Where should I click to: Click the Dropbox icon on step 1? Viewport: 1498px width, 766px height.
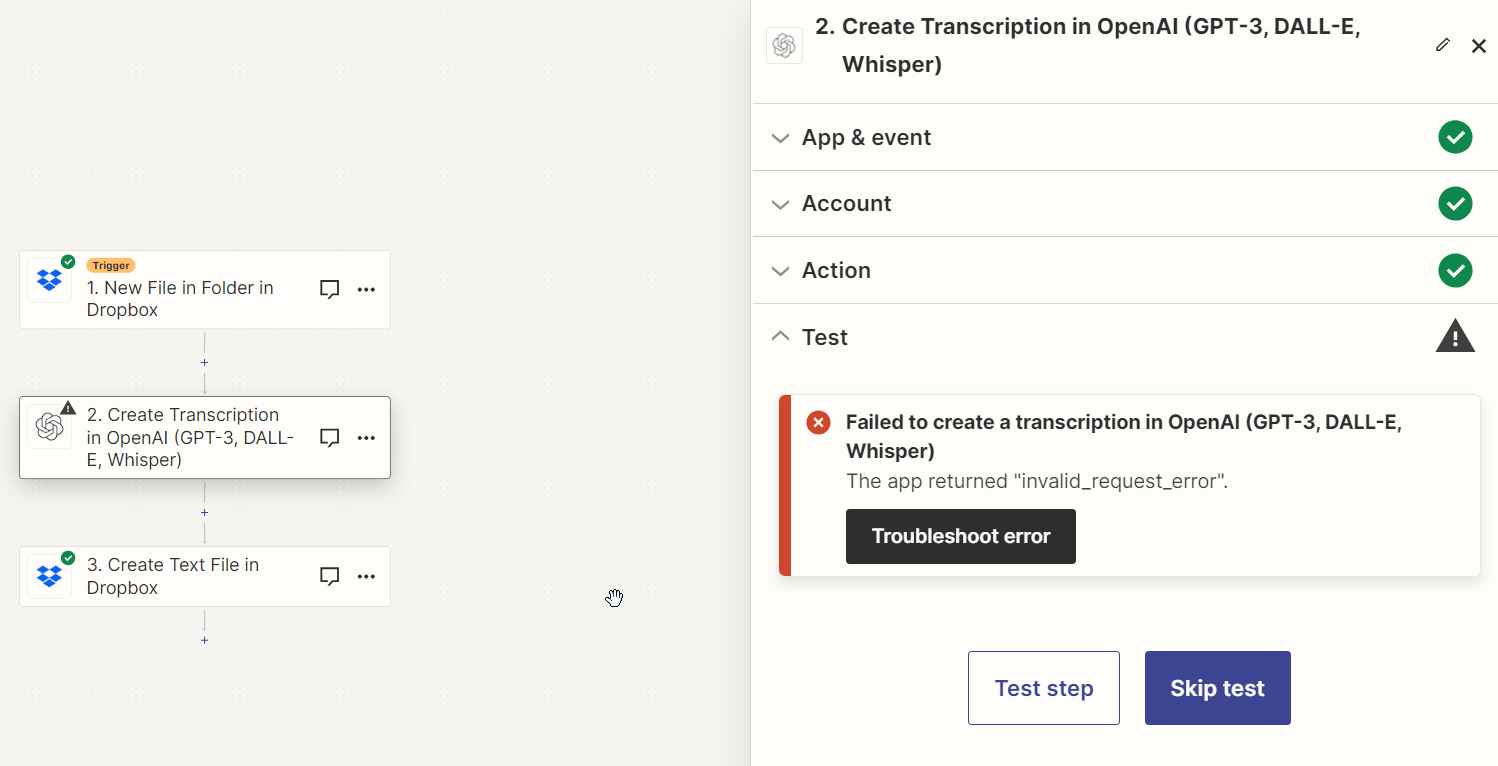pyautogui.click(x=49, y=280)
